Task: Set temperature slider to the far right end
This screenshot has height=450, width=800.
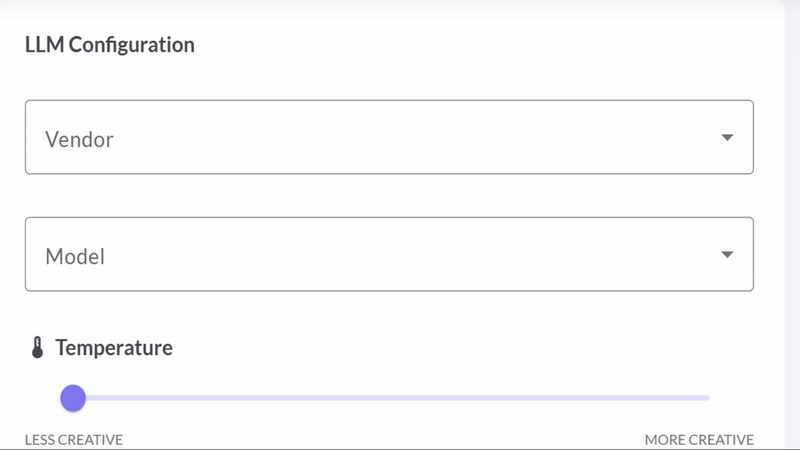Action: tap(709, 398)
